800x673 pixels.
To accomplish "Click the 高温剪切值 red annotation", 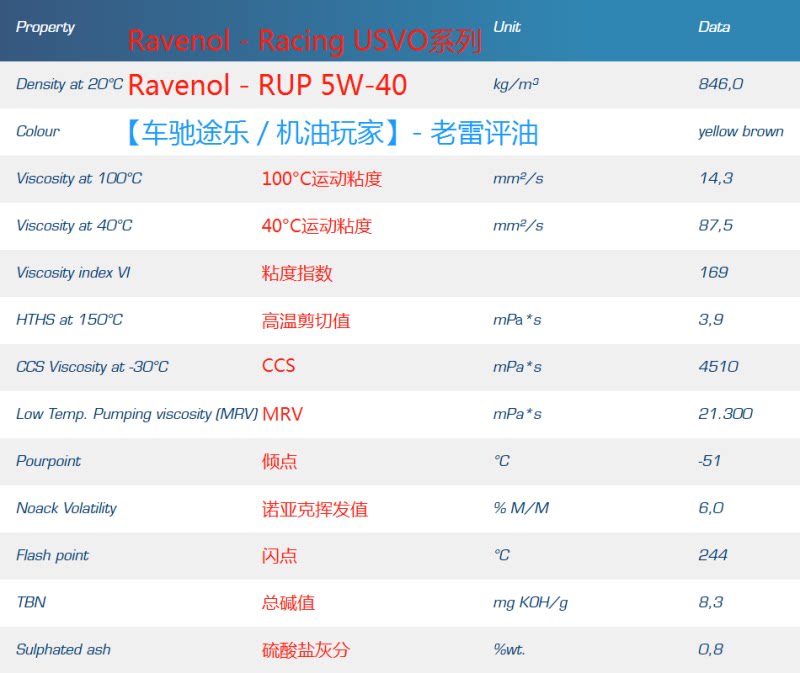I will [x=306, y=320].
